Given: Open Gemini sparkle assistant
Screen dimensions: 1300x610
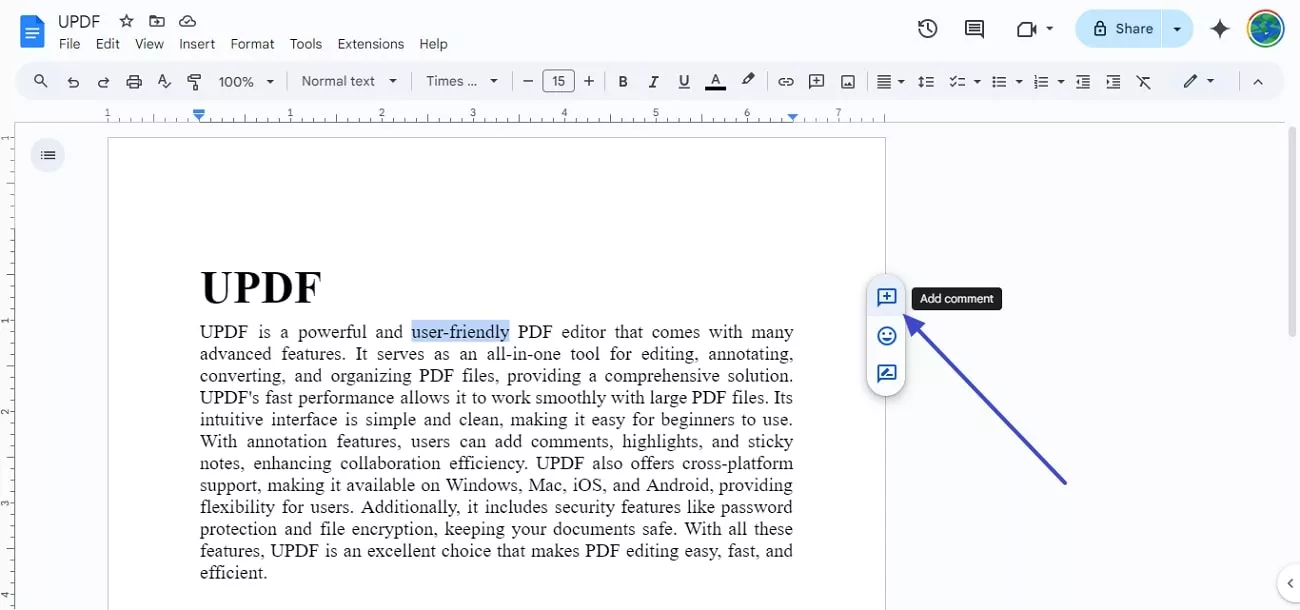Looking at the screenshot, I should coord(1219,29).
